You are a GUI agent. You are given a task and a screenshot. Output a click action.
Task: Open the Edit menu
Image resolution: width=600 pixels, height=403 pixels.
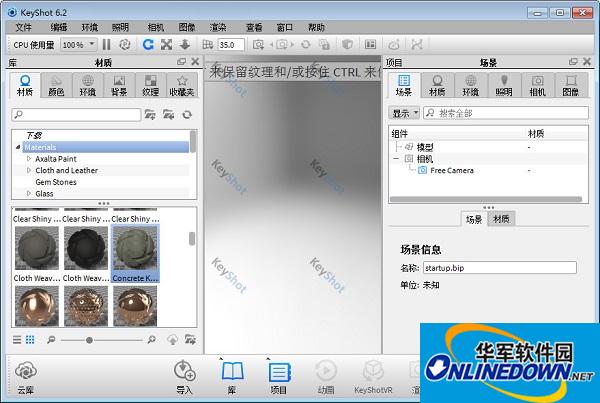coord(59,28)
